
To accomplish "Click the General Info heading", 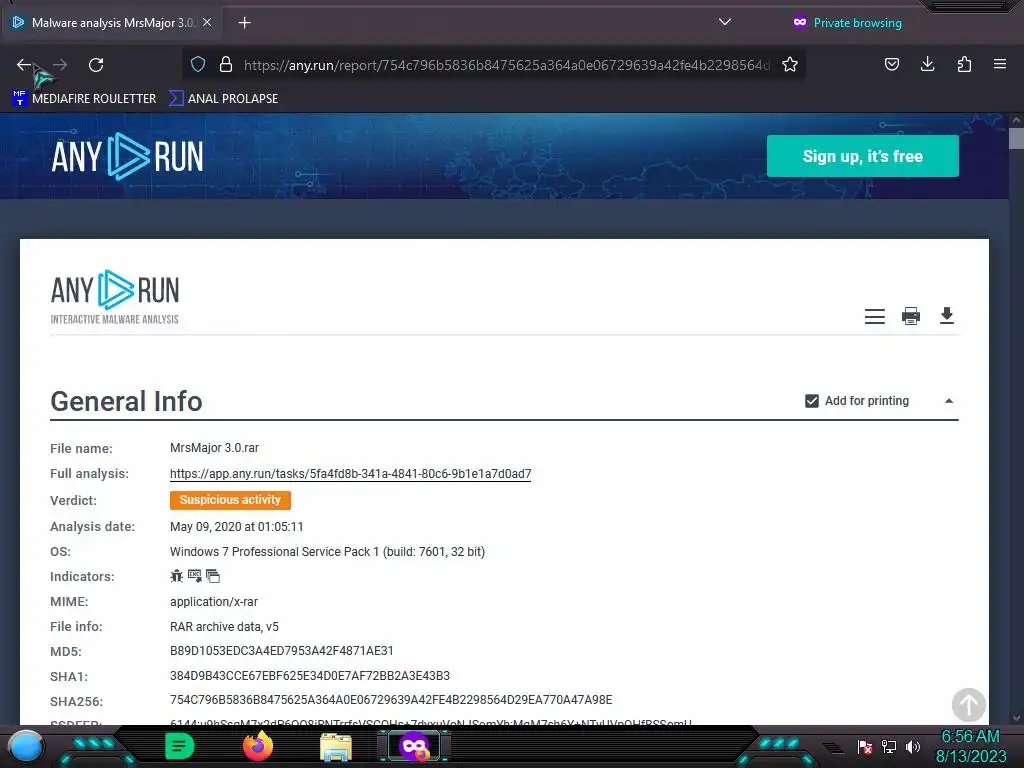I will click(127, 401).
